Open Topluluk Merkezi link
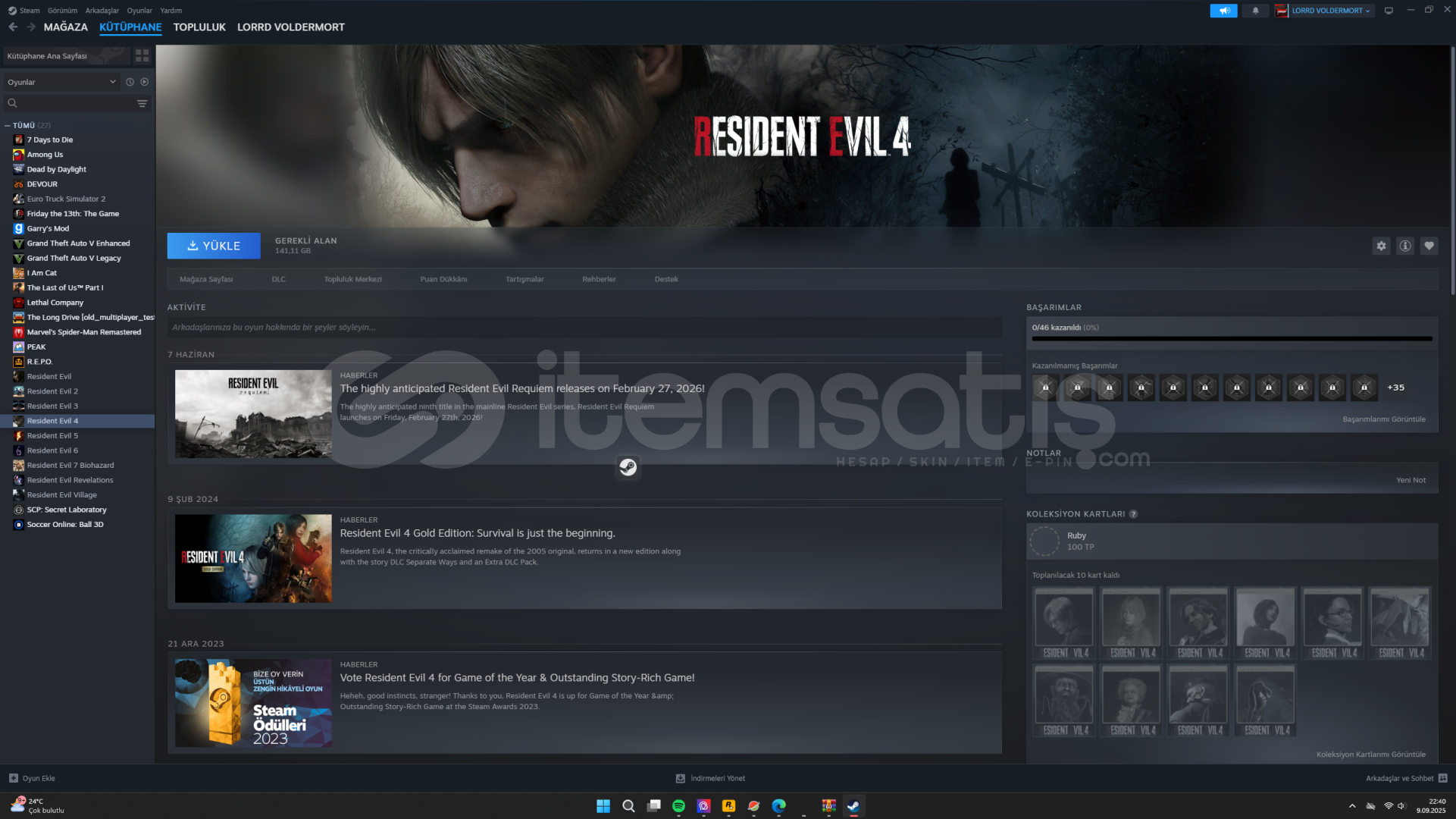This screenshot has height=819, width=1456. (x=353, y=279)
